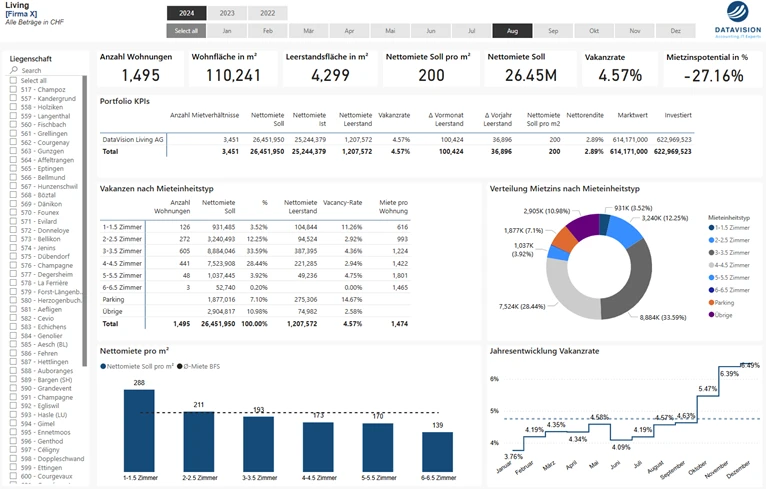
Task: Click the Liegenschaft list scrollbar
Action: [x=85, y=221]
